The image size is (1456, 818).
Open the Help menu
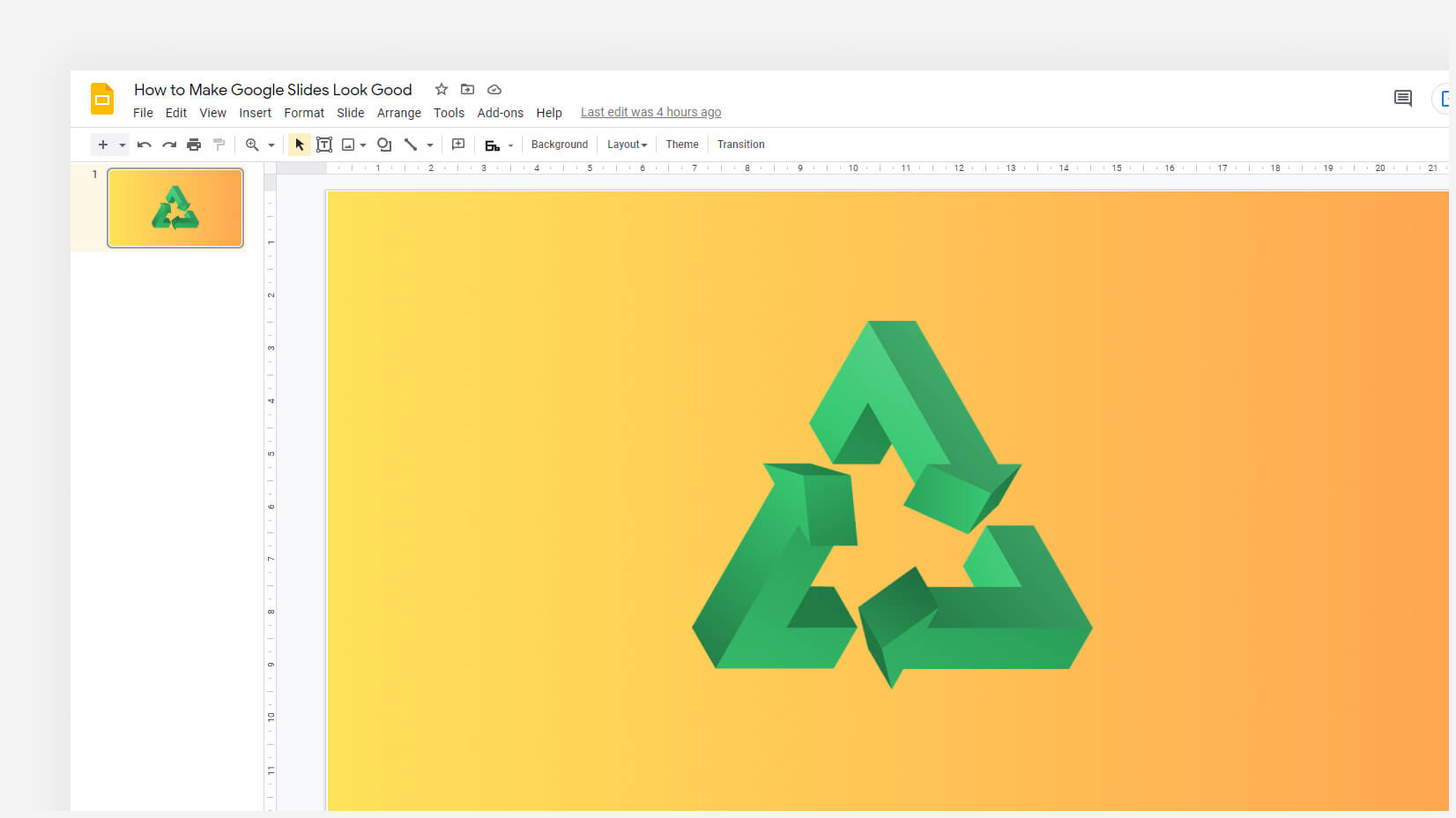point(549,113)
